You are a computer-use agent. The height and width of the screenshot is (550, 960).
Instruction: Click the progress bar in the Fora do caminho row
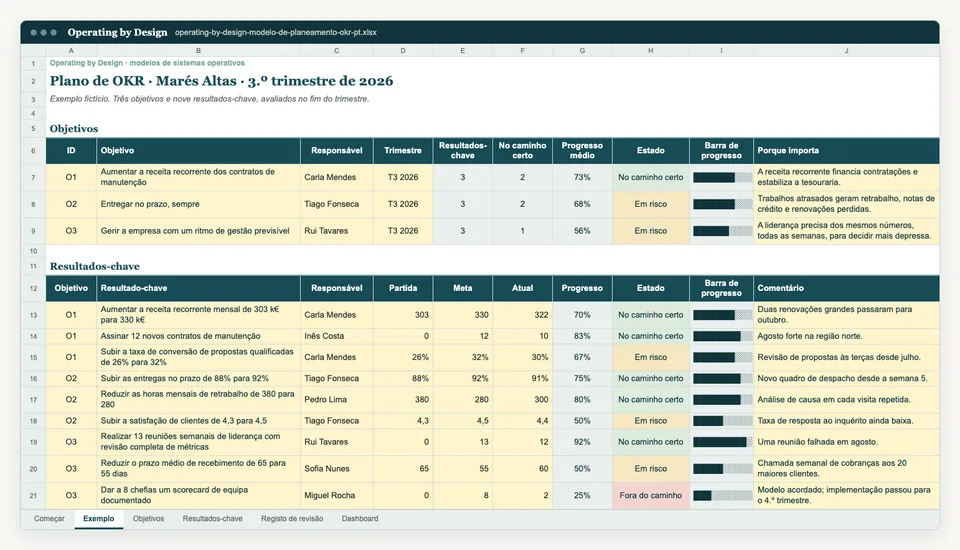coord(722,495)
